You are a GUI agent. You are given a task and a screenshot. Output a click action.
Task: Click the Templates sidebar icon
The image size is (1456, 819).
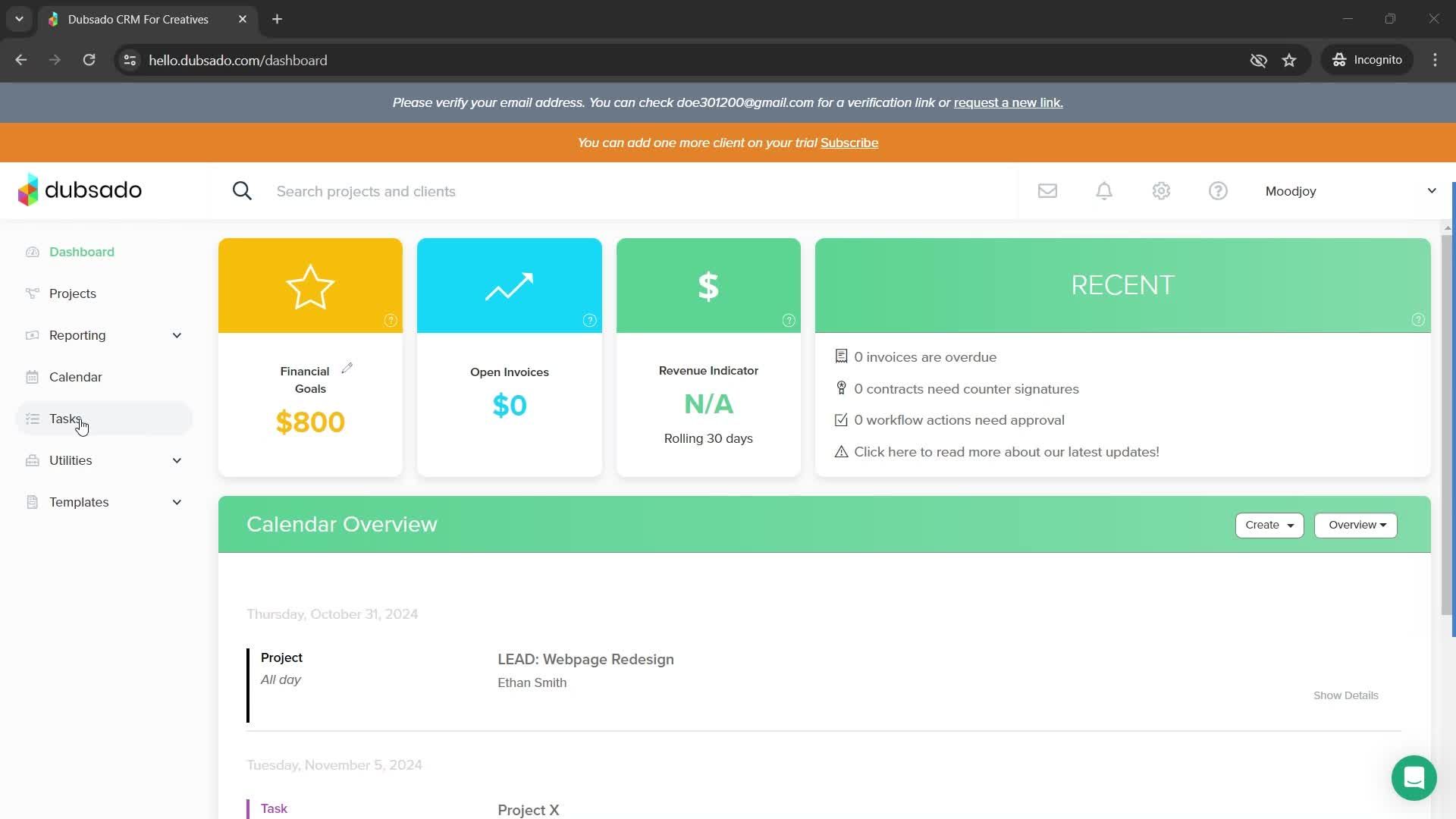tap(32, 502)
